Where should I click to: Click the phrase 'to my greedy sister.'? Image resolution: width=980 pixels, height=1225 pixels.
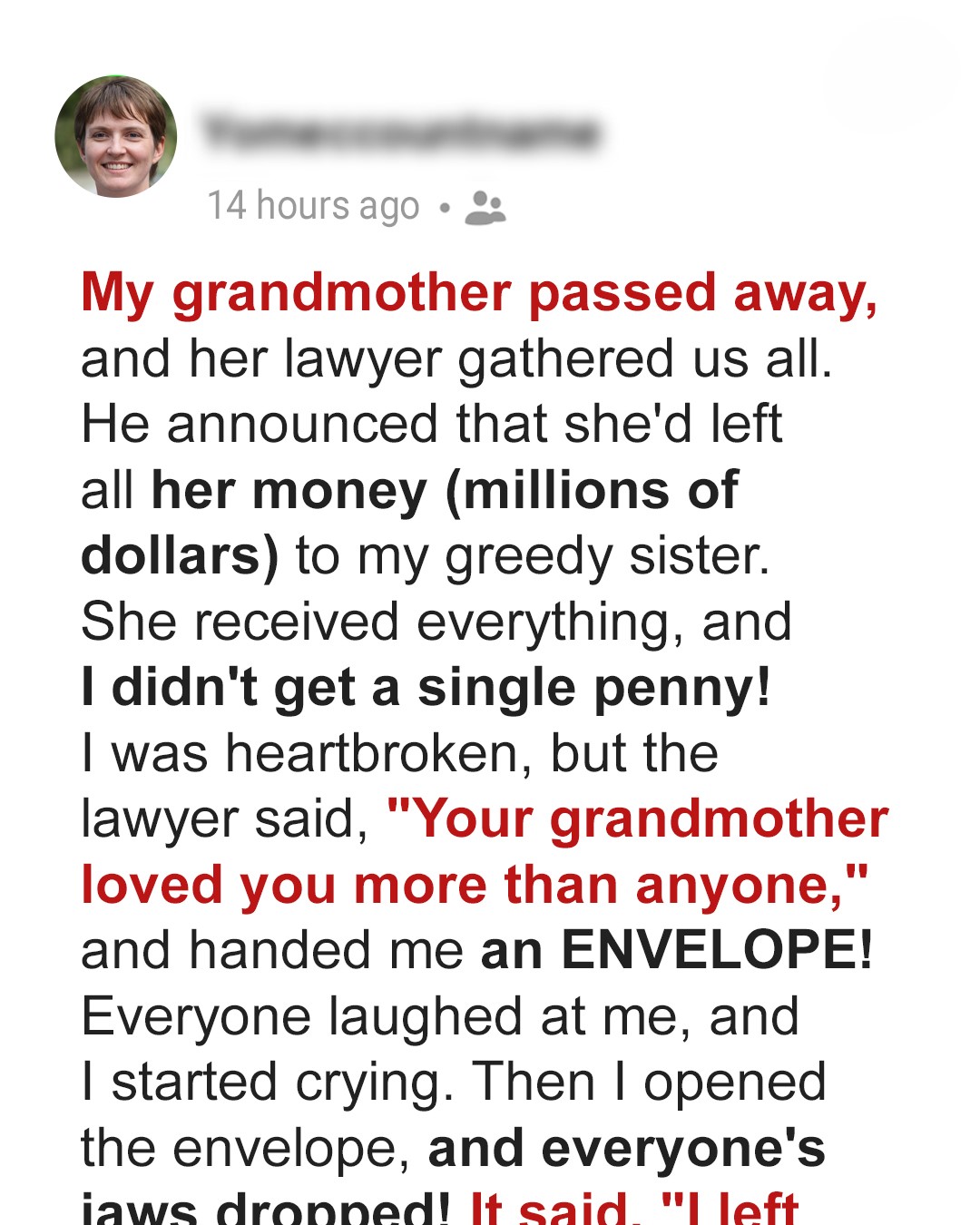point(533,557)
